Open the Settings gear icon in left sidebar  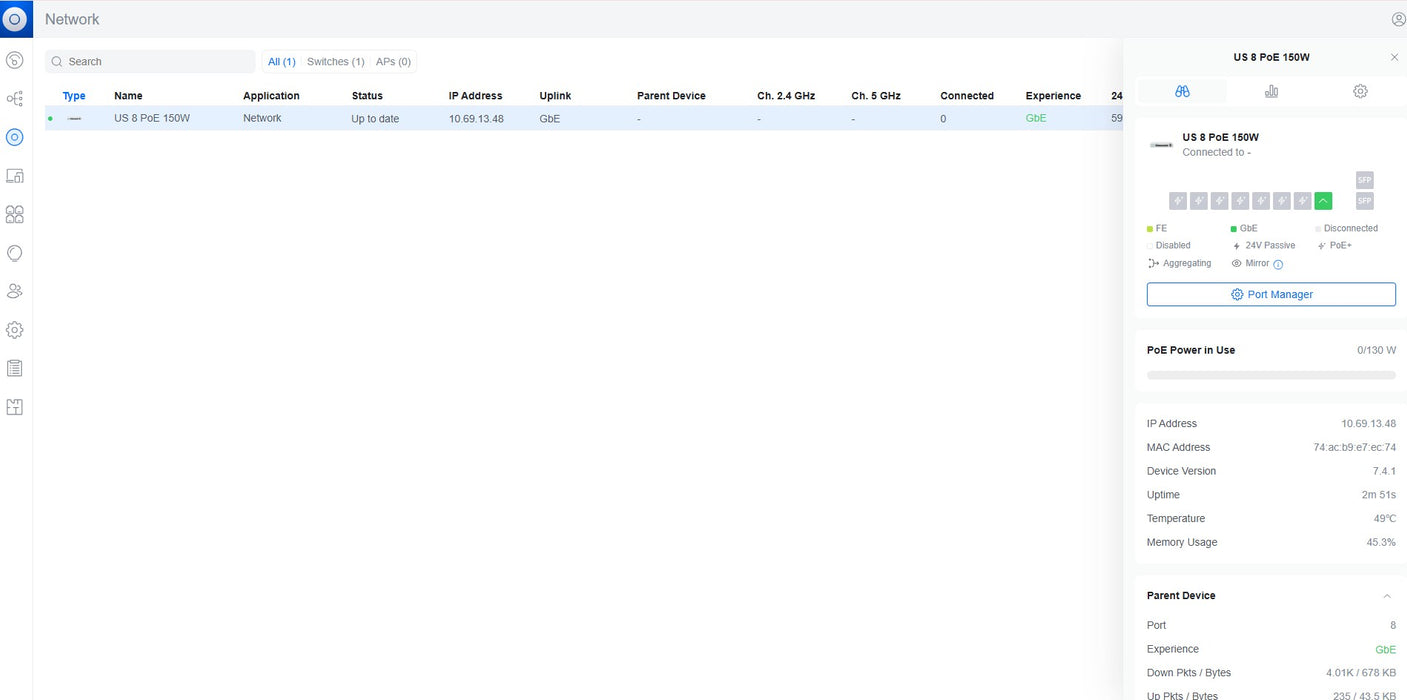click(15, 330)
